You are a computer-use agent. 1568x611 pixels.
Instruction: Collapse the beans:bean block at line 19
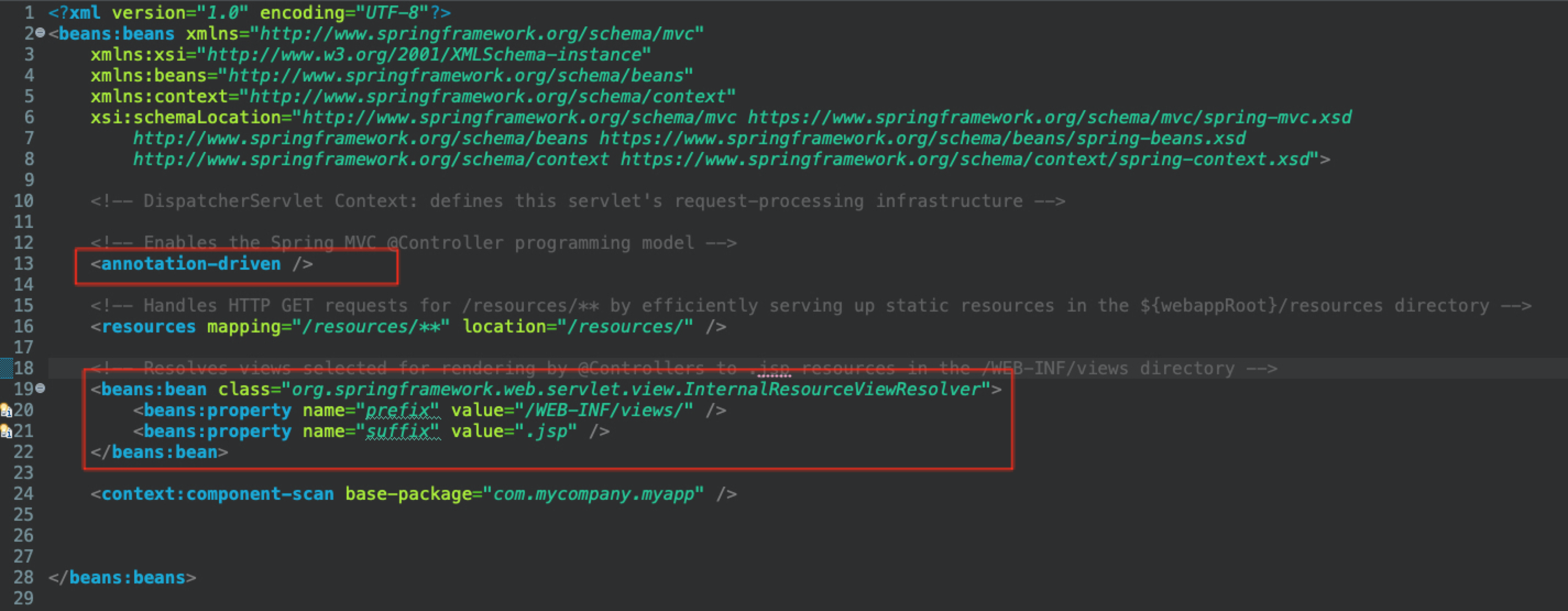coord(40,388)
